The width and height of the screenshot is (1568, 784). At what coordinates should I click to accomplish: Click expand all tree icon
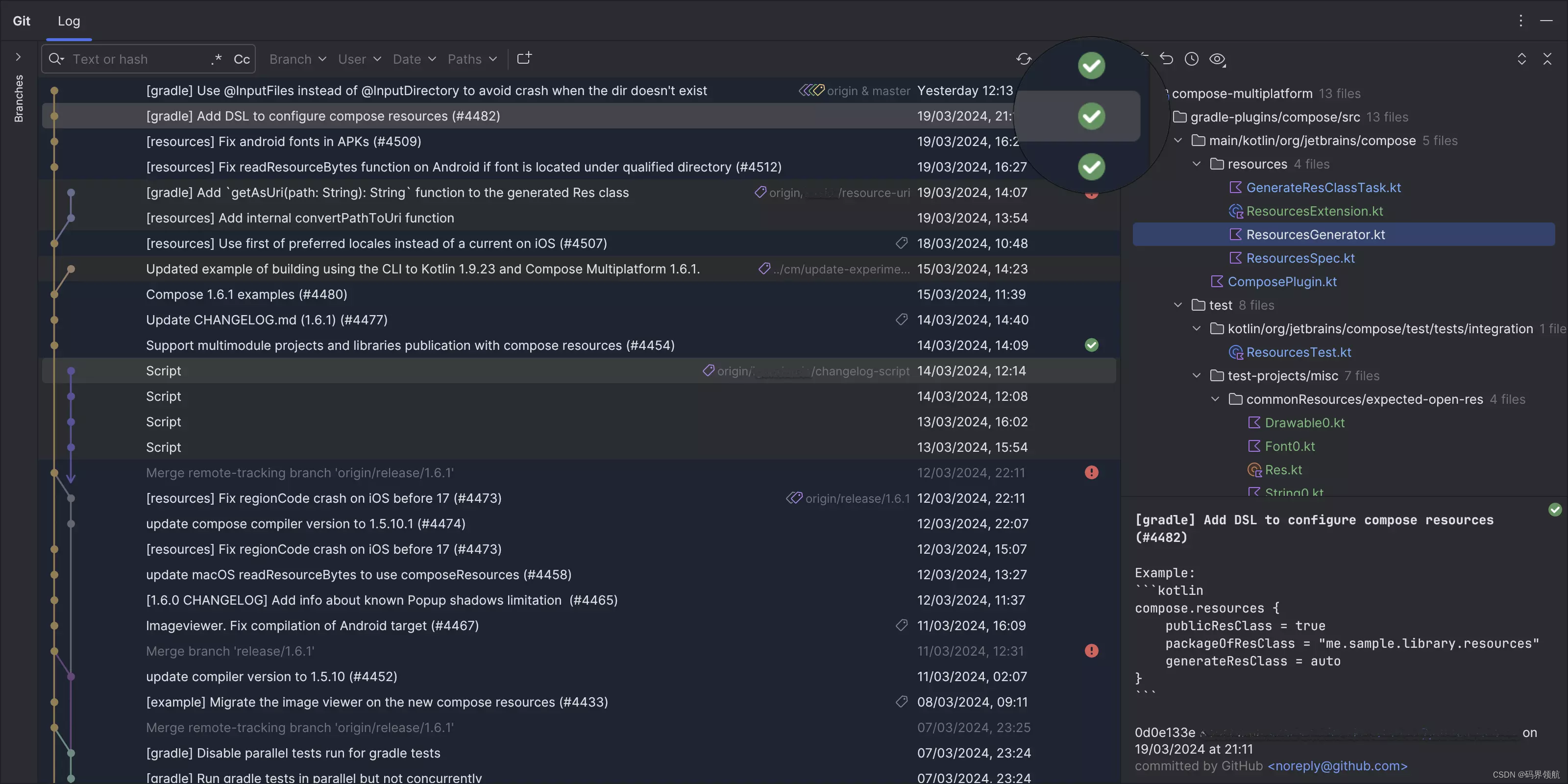coord(1521,59)
